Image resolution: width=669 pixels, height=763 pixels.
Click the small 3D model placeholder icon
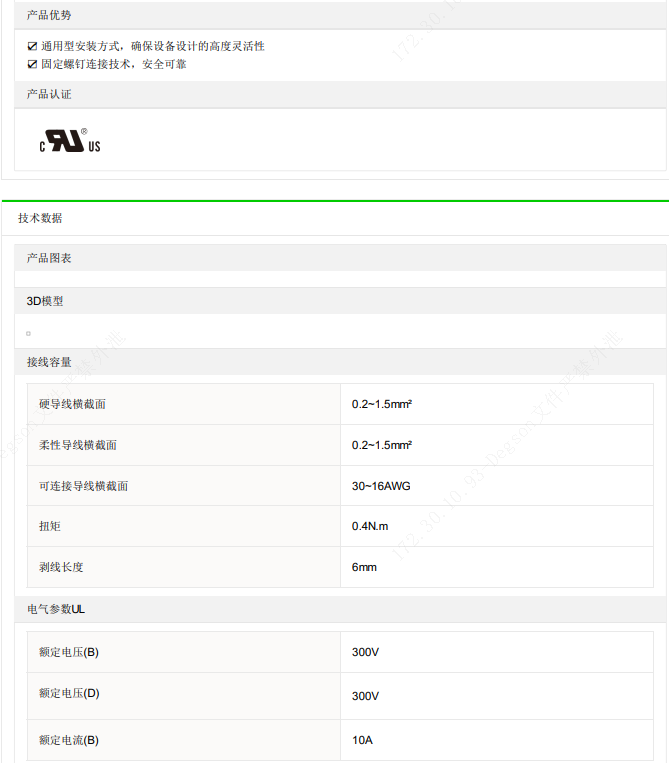(28, 333)
